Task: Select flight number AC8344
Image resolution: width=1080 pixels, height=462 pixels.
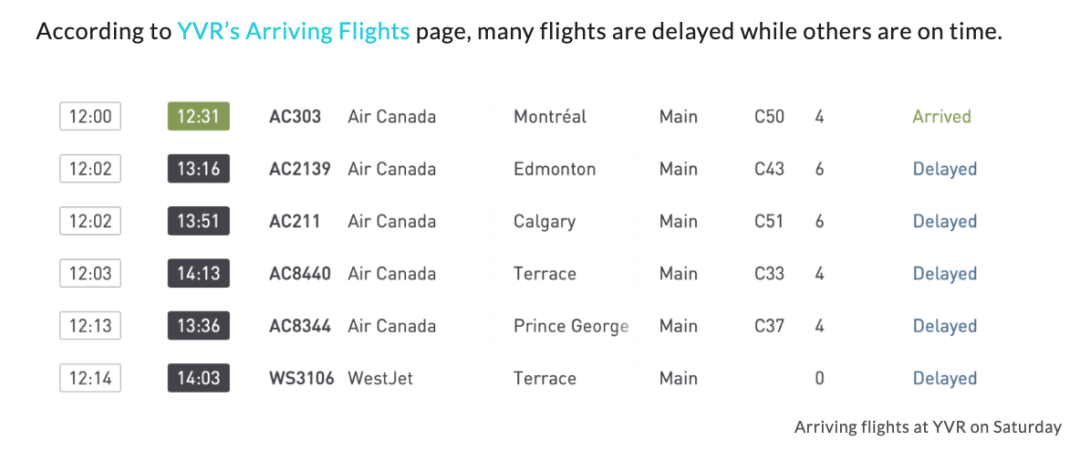Action: pyautogui.click(x=300, y=326)
